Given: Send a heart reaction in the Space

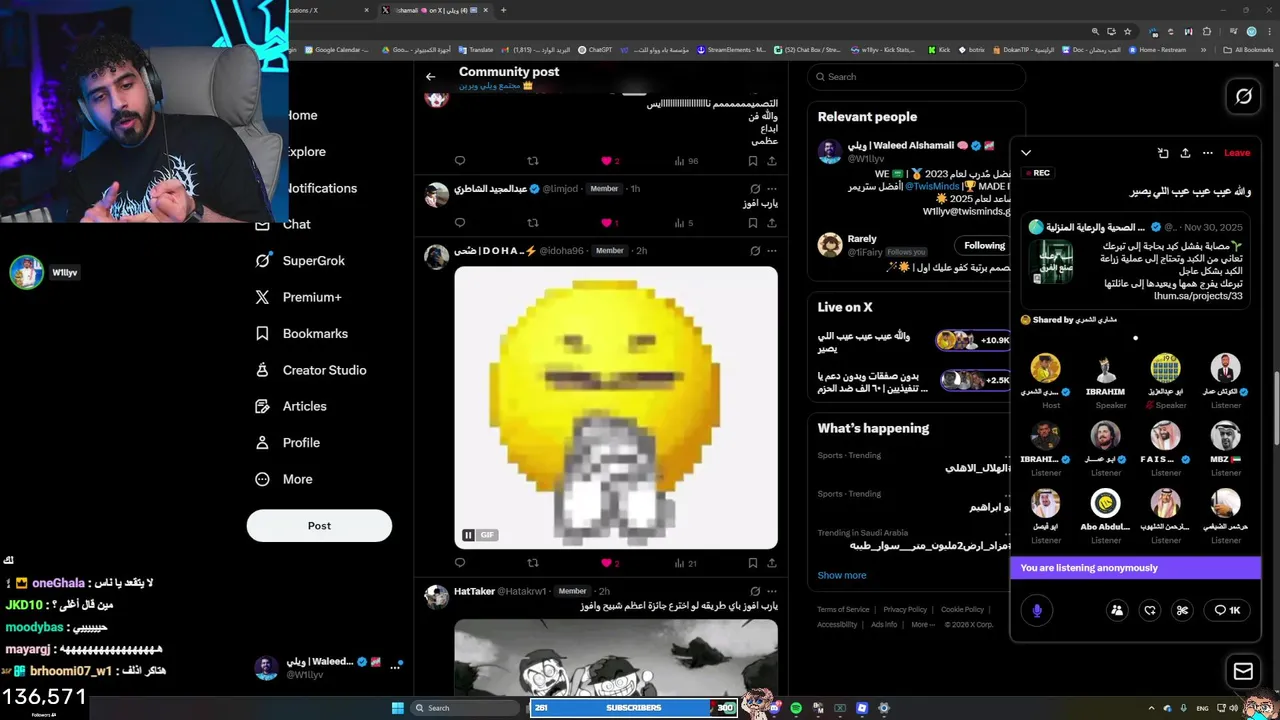Looking at the screenshot, I should [x=1150, y=610].
